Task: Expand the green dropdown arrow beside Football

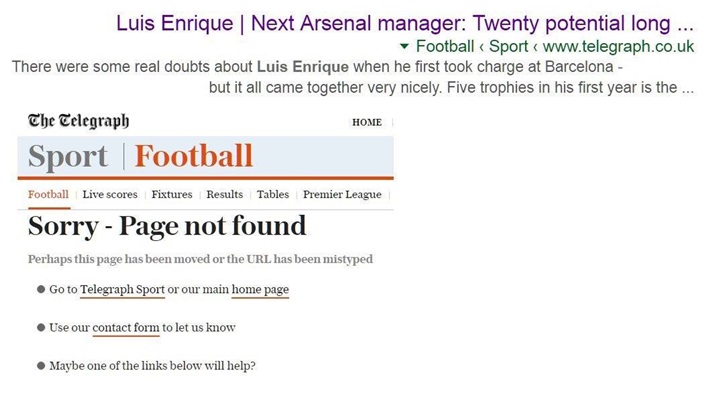Action: click(404, 46)
